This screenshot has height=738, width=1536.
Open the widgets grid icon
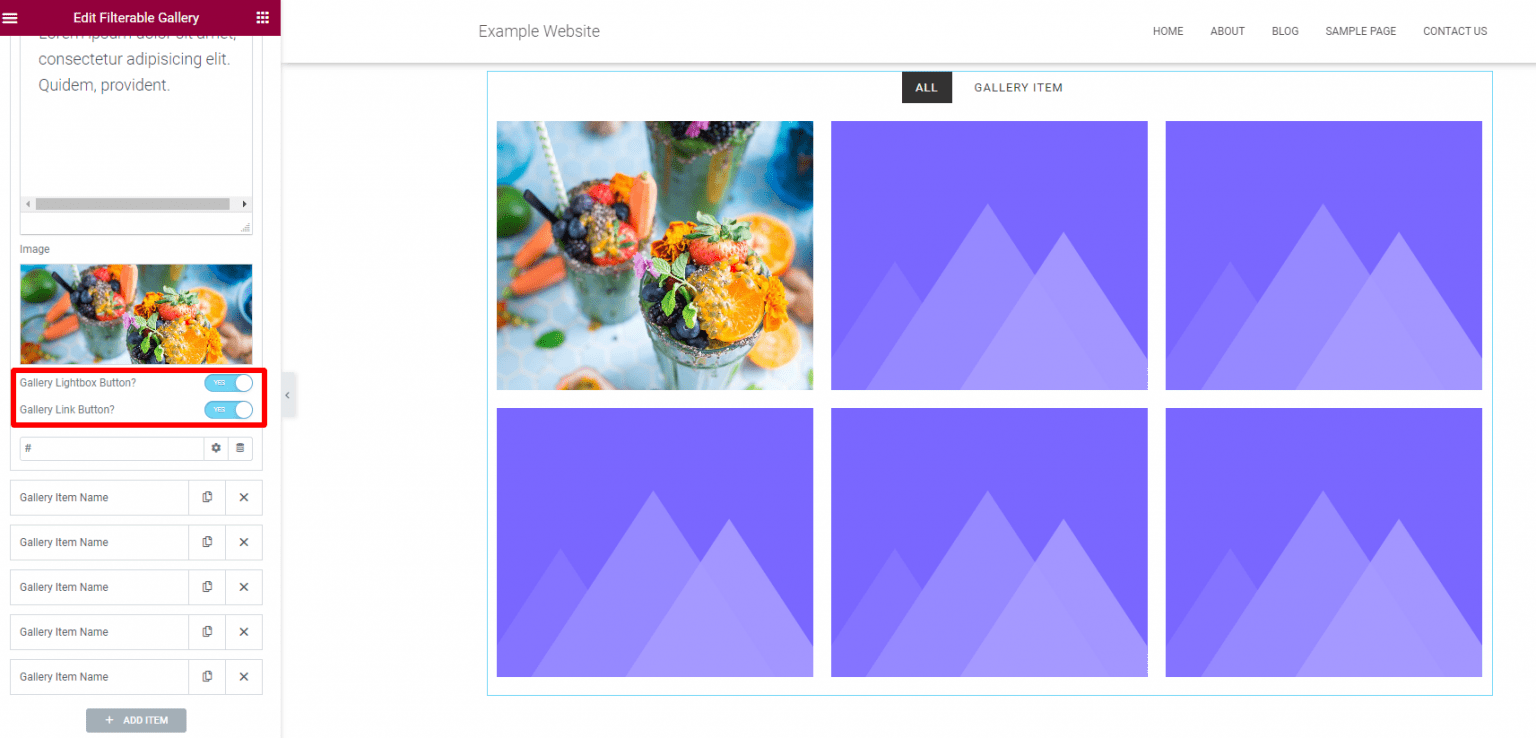262,17
